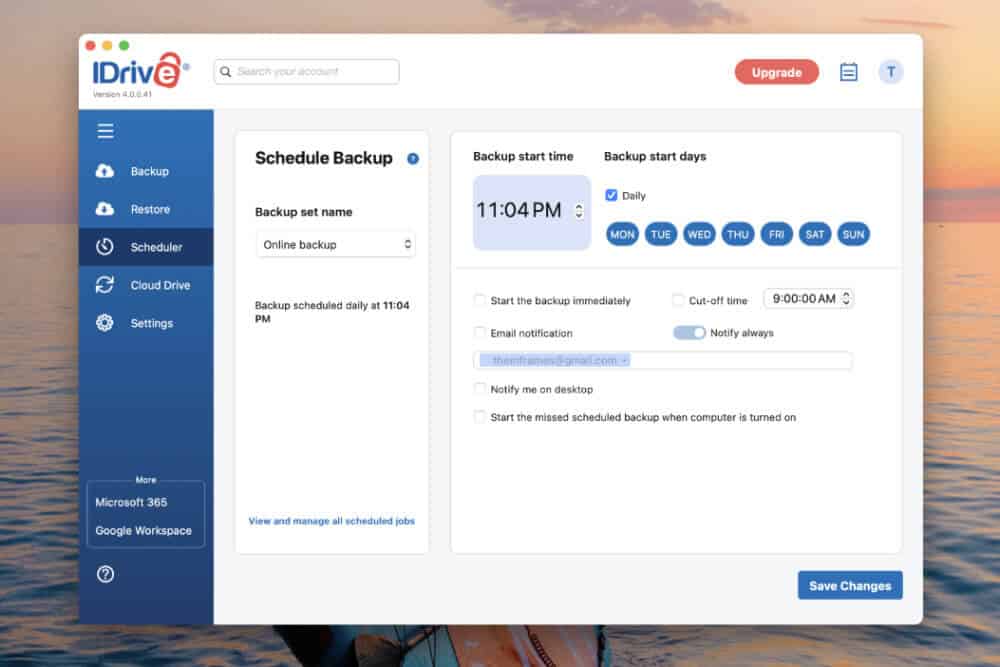Uncheck the Daily checkbox
The width and height of the screenshot is (1000, 667).
coord(612,196)
